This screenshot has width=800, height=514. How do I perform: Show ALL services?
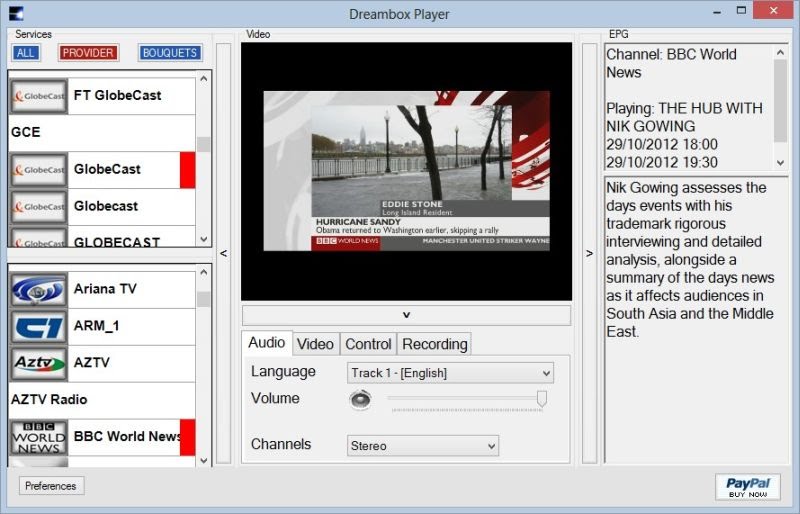(x=26, y=53)
